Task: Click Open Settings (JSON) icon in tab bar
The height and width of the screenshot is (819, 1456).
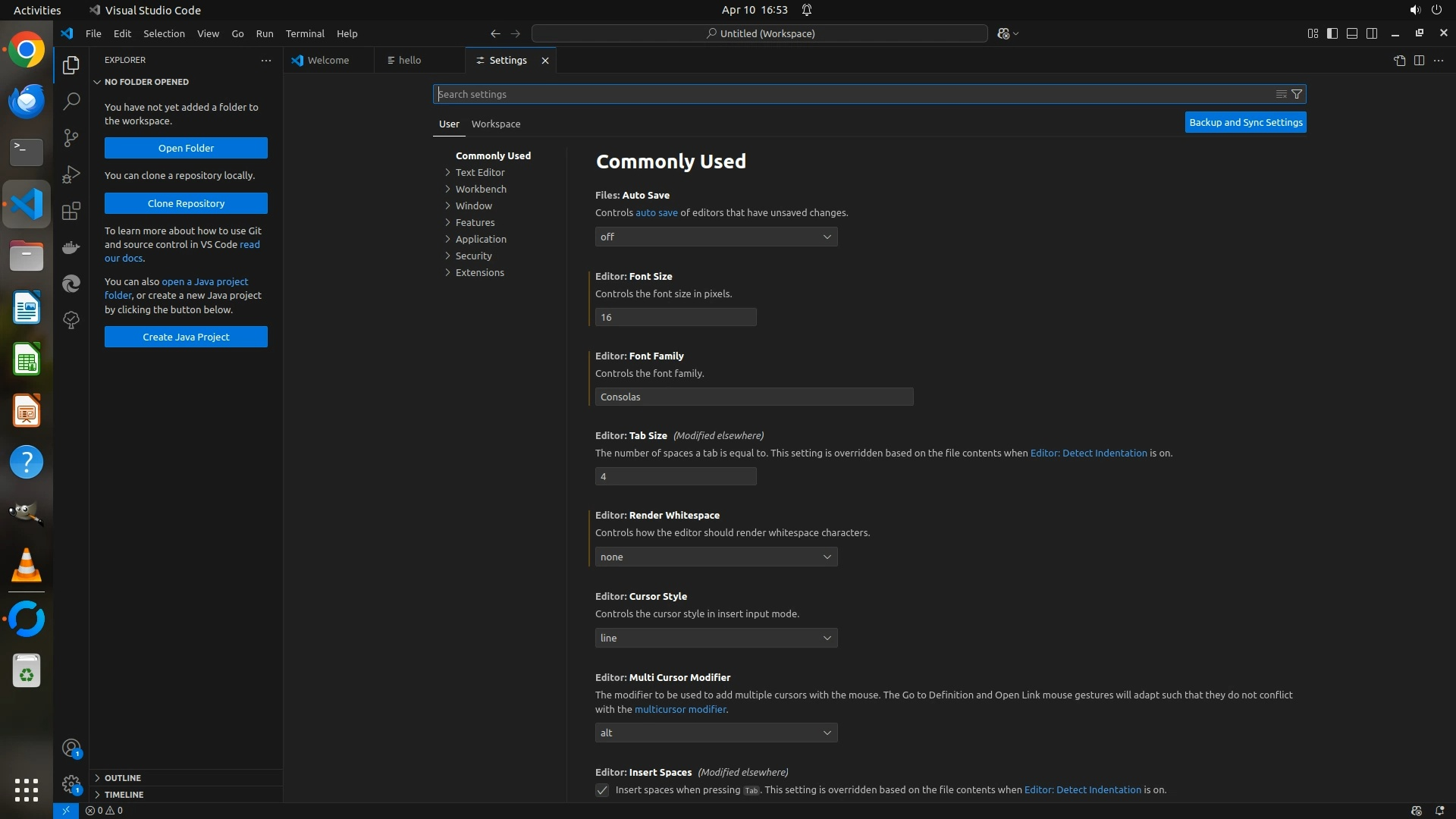Action: coord(1399,61)
